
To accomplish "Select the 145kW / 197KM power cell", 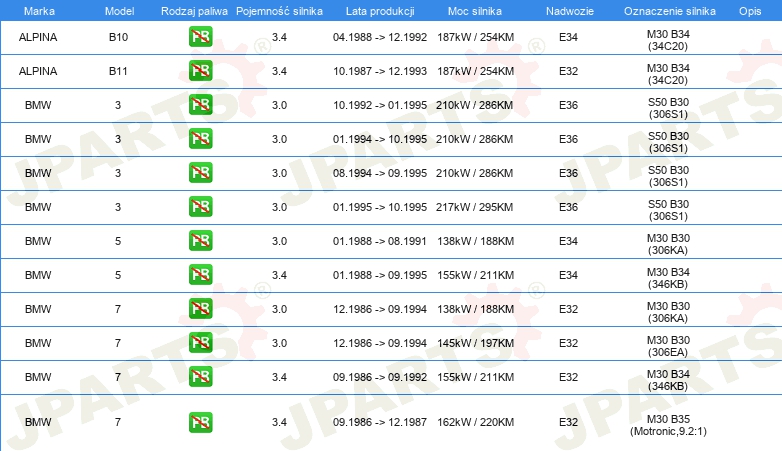I will point(476,342).
